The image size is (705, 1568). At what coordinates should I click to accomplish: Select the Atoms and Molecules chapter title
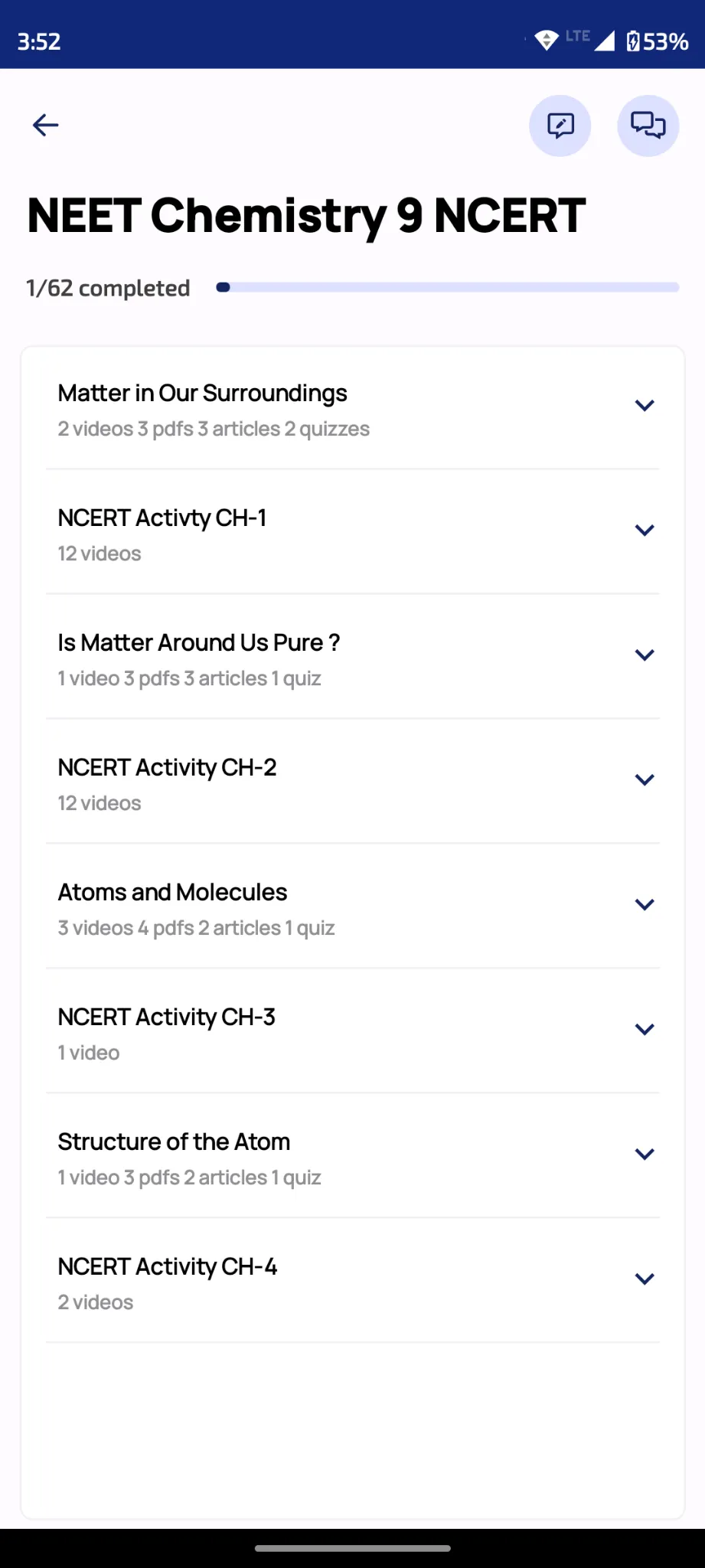(173, 893)
